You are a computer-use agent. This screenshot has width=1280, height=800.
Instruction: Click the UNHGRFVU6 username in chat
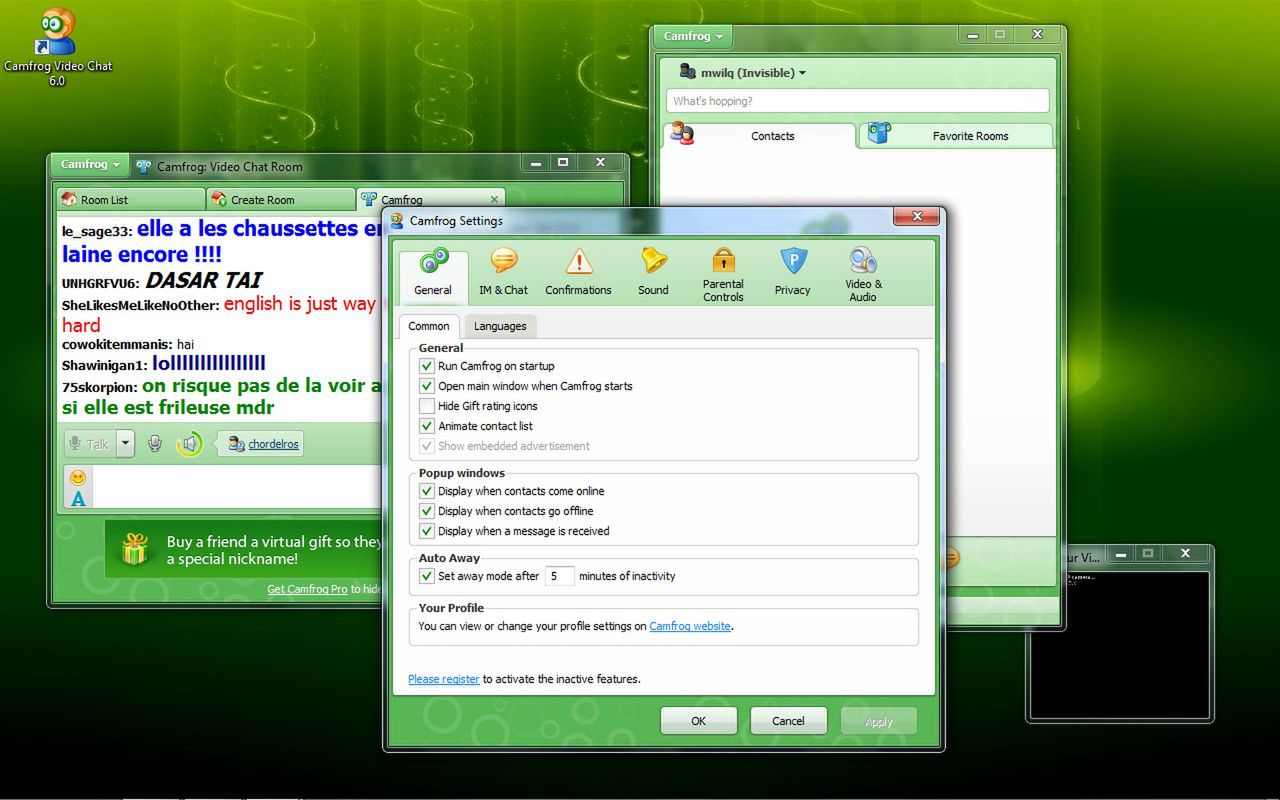(101, 284)
